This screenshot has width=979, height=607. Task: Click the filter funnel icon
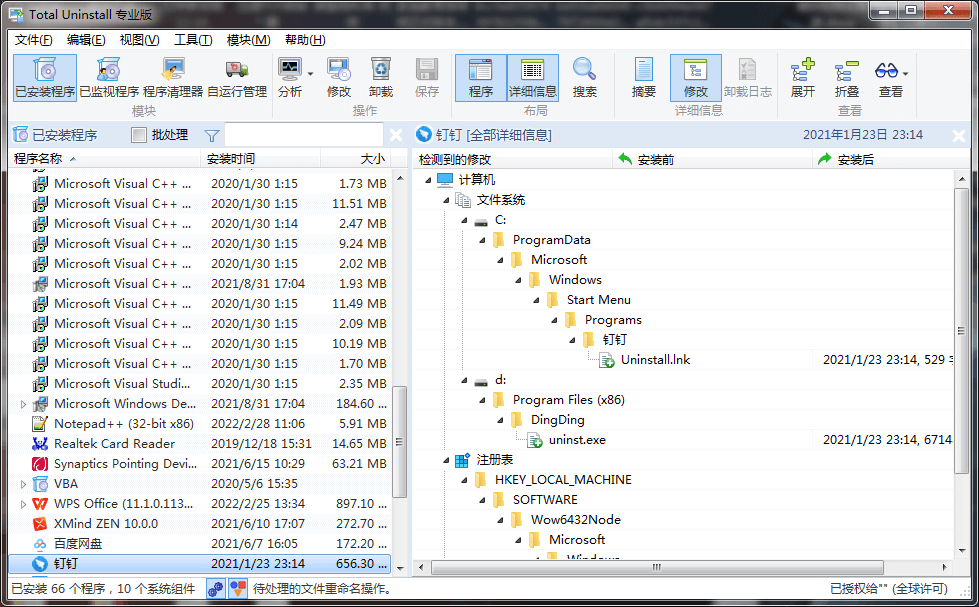pyautogui.click(x=212, y=135)
